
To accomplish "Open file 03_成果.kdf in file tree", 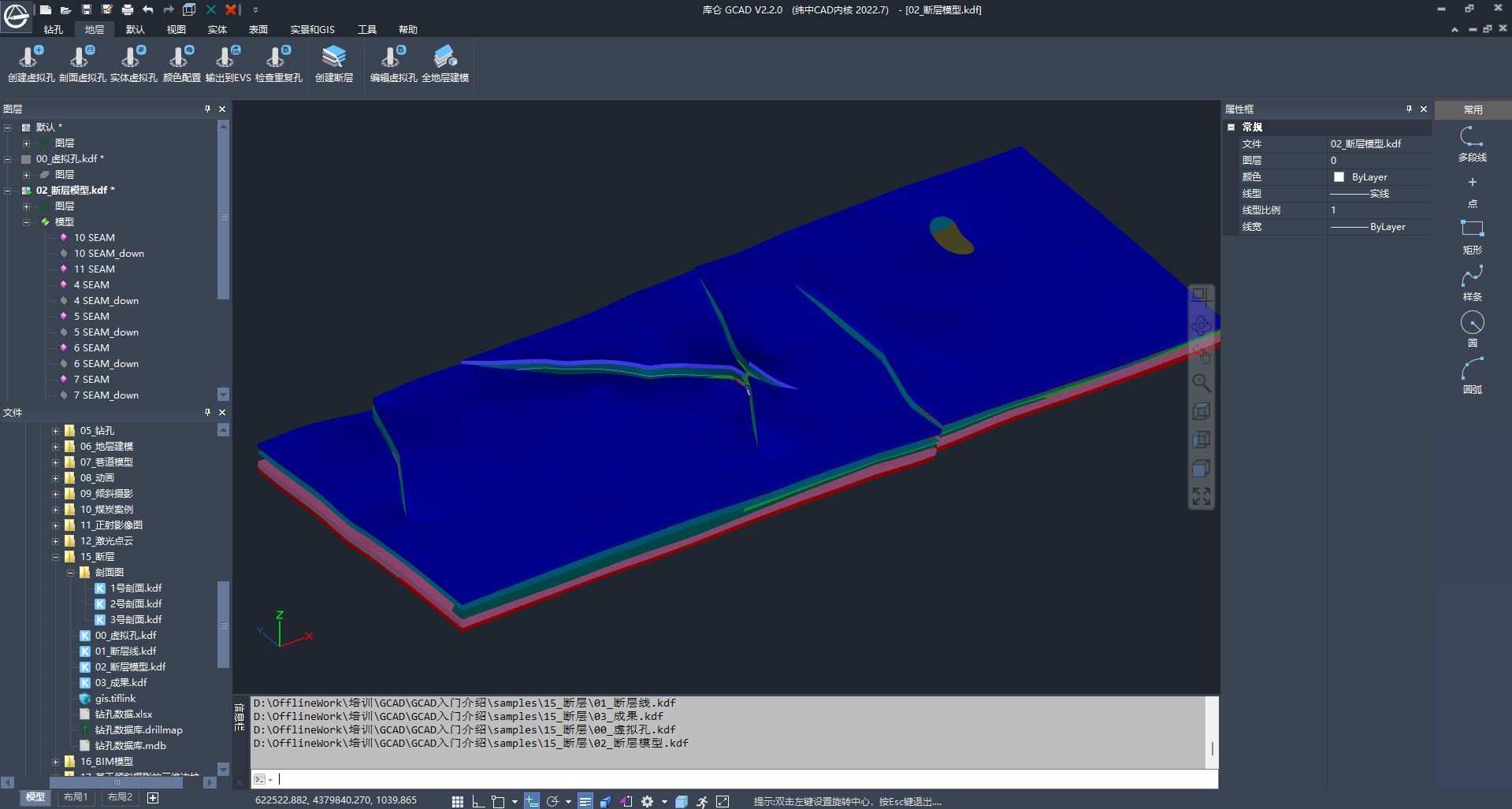I will tap(121, 683).
